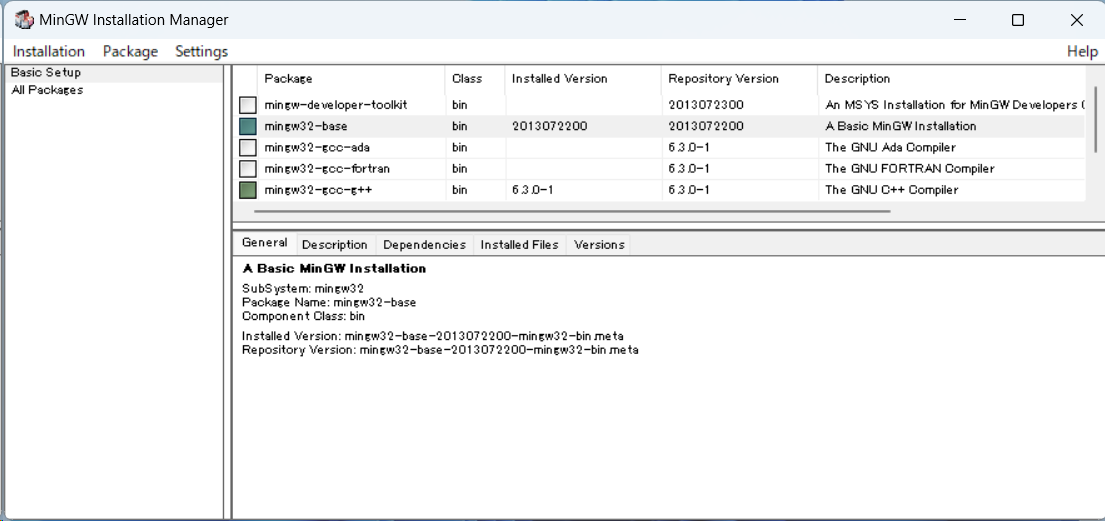
Task: Open the Installation menu
Action: pyautogui.click(x=49, y=51)
